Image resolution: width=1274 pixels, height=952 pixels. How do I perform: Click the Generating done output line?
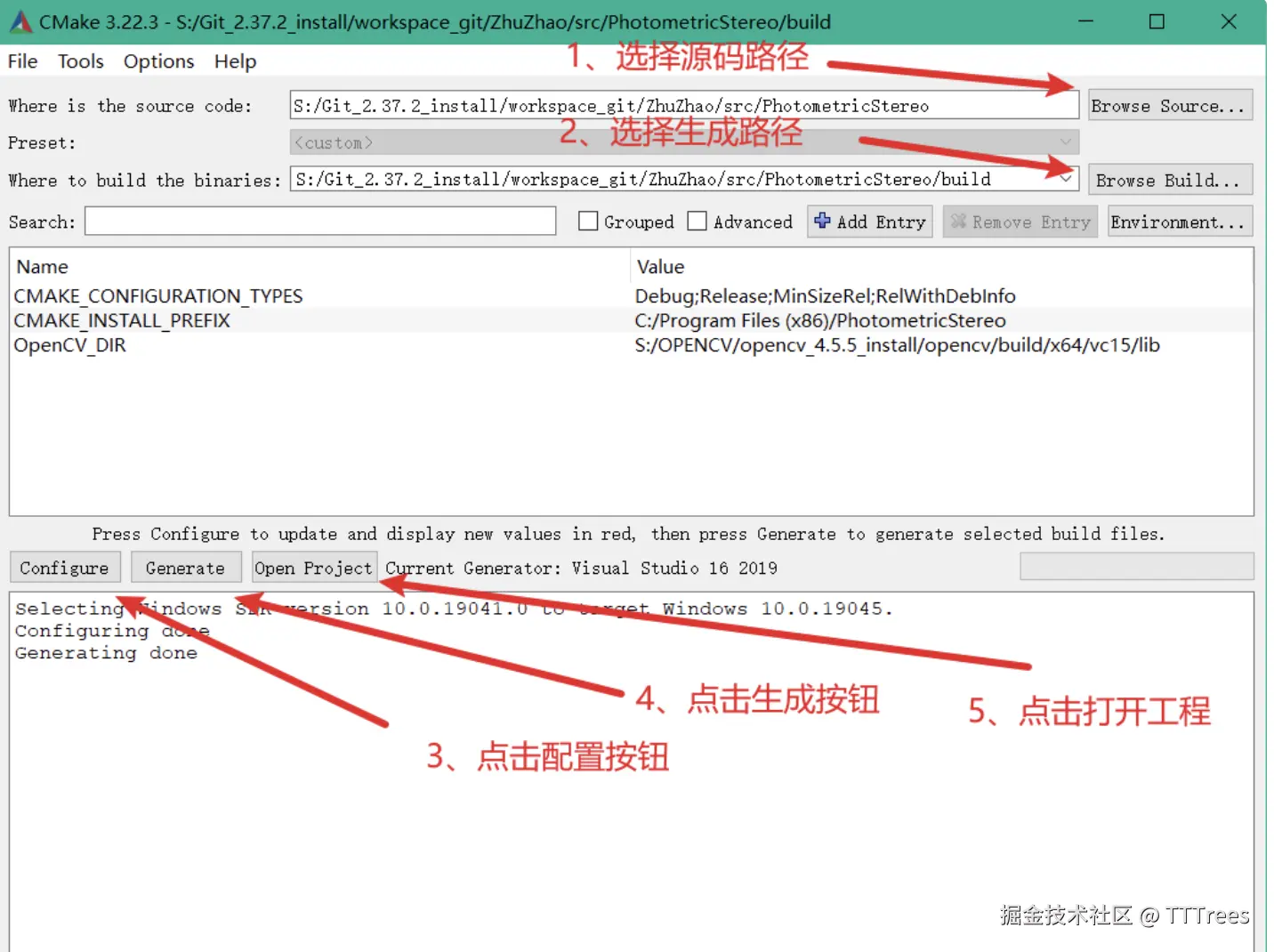(x=106, y=653)
